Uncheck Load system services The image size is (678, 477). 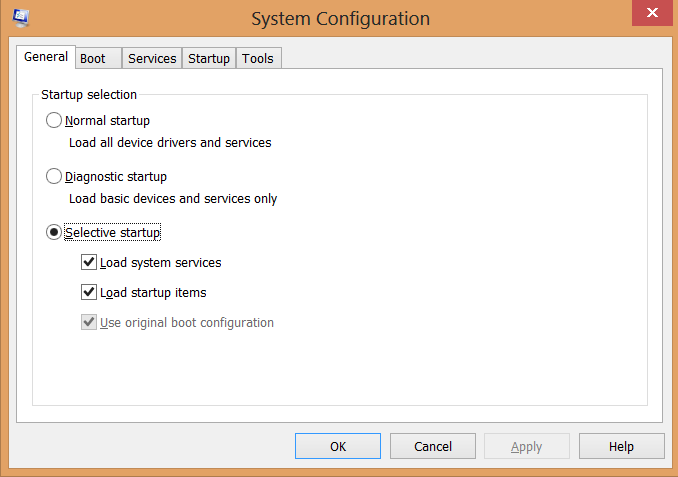click(89, 263)
